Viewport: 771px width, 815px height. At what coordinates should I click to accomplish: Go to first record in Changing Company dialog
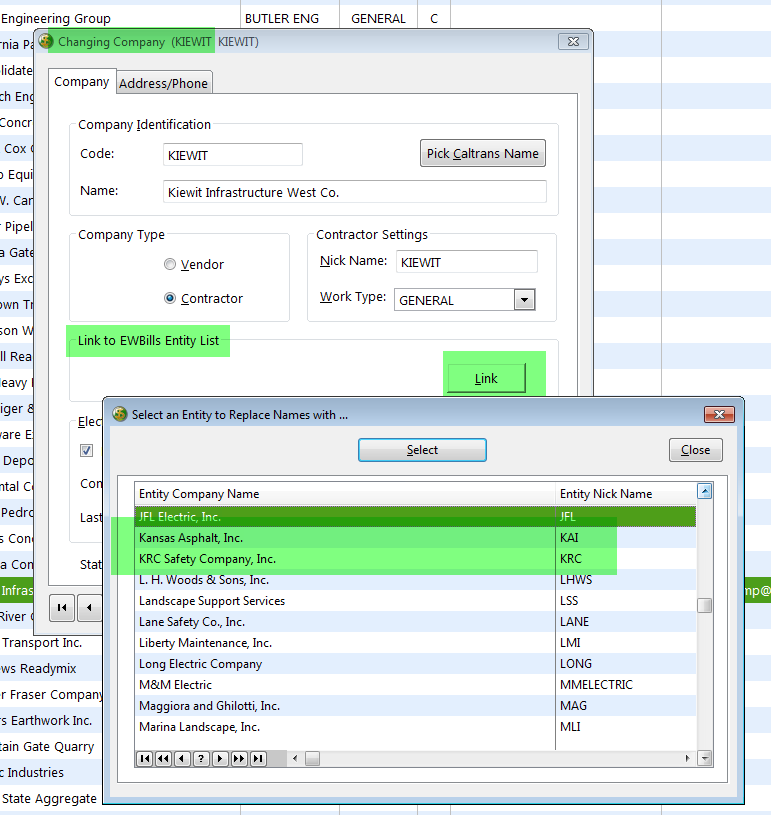(62, 608)
